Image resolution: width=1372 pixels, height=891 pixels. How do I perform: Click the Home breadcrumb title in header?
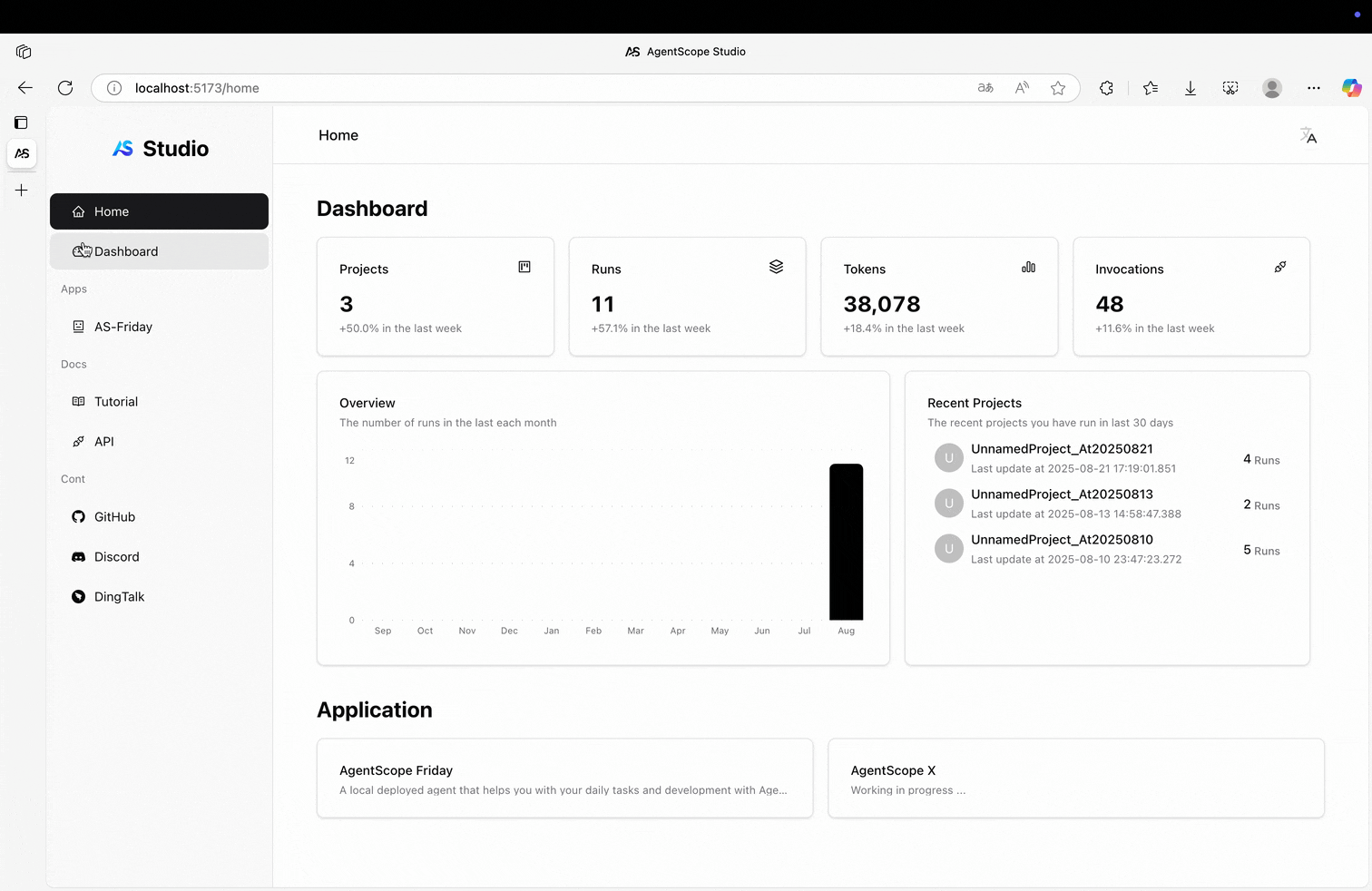tap(338, 135)
